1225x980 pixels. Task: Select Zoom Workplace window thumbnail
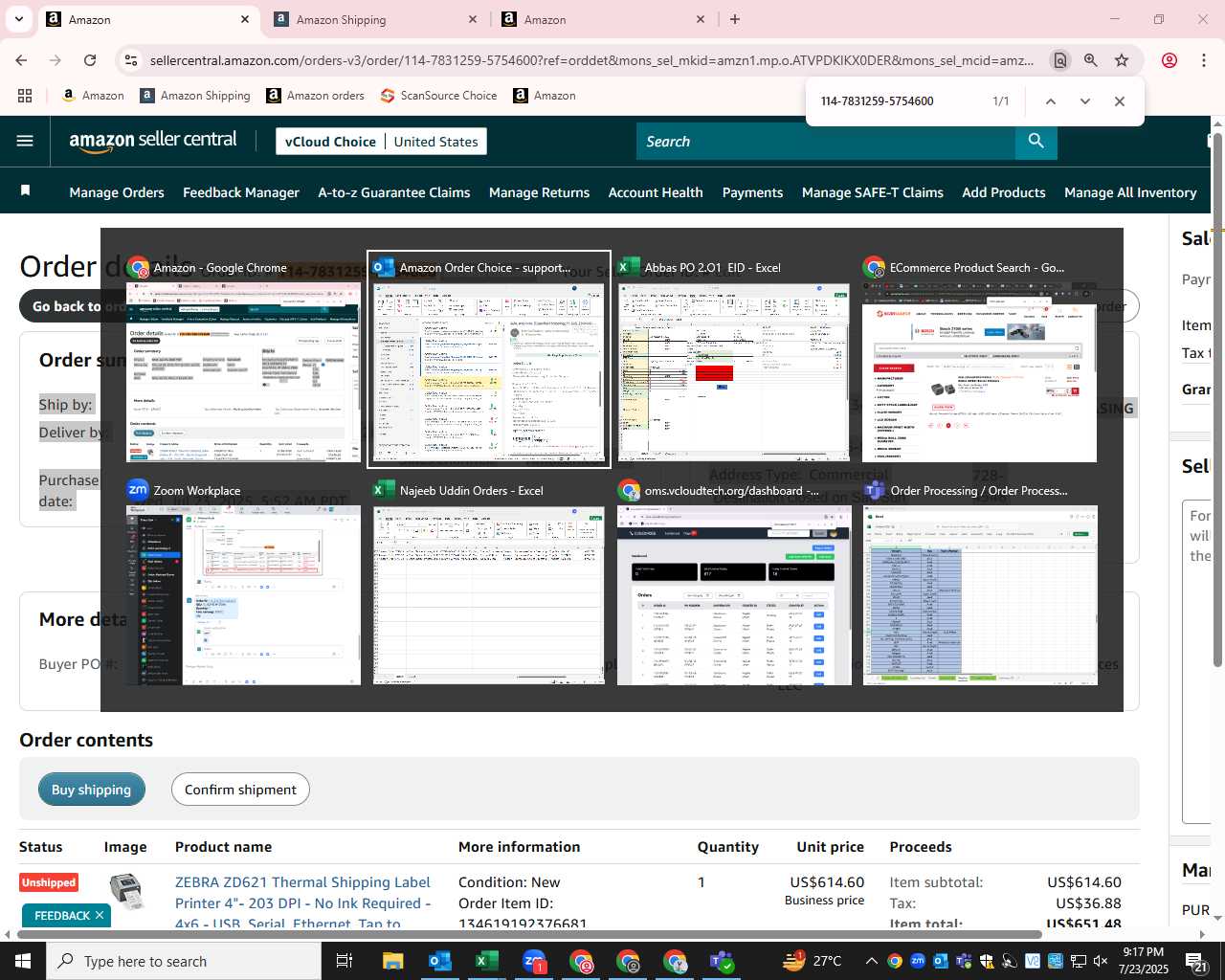point(243,582)
